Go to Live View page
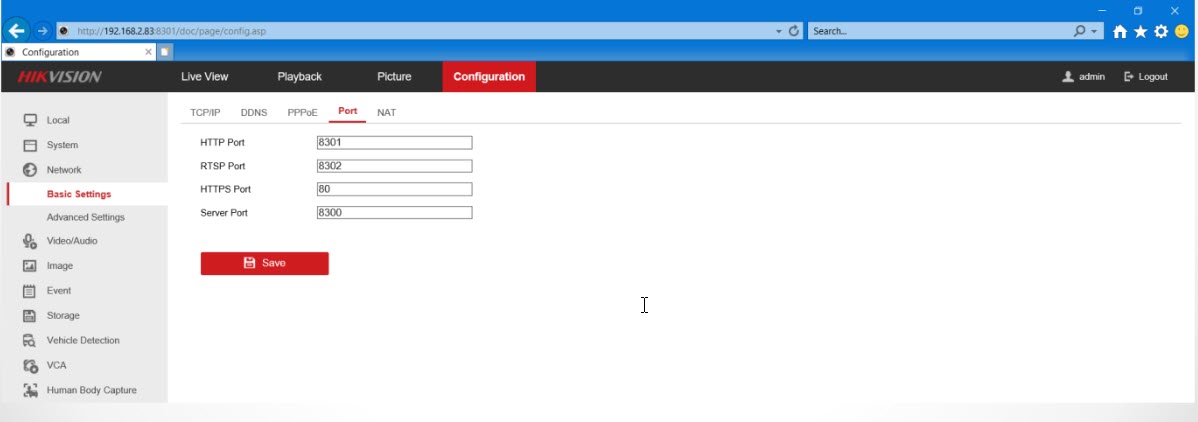 click(x=204, y=77)
